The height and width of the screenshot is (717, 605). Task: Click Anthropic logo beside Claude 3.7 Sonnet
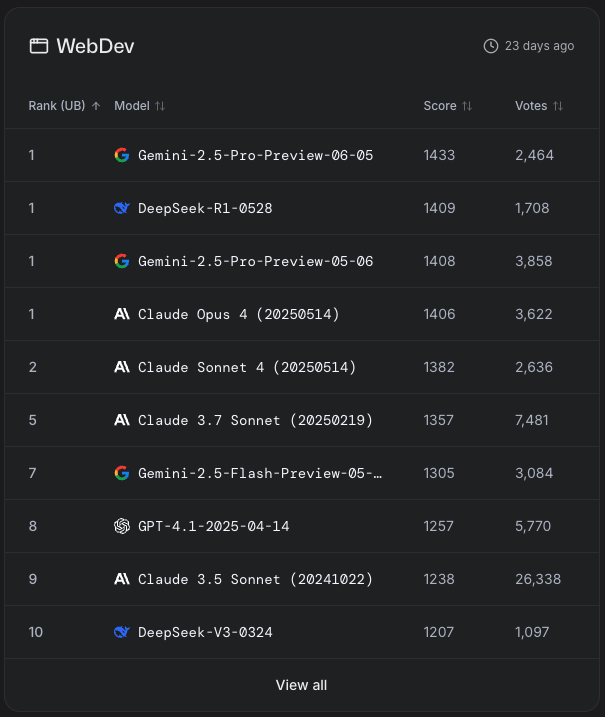[x=122, y=420]
